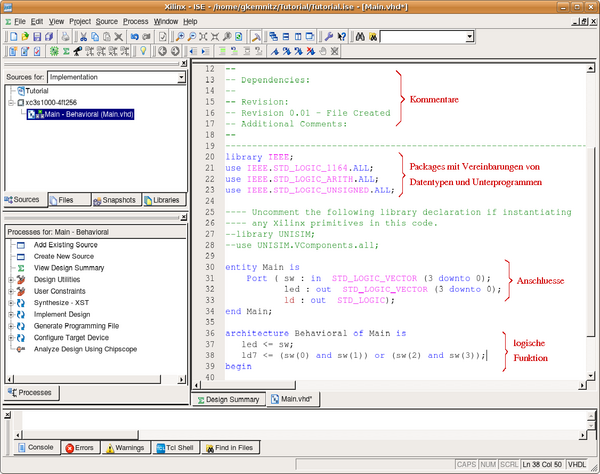Viewport: 600px width, 474px height.
Task: Click the Open file folder icon
Action: pos(25,37)
